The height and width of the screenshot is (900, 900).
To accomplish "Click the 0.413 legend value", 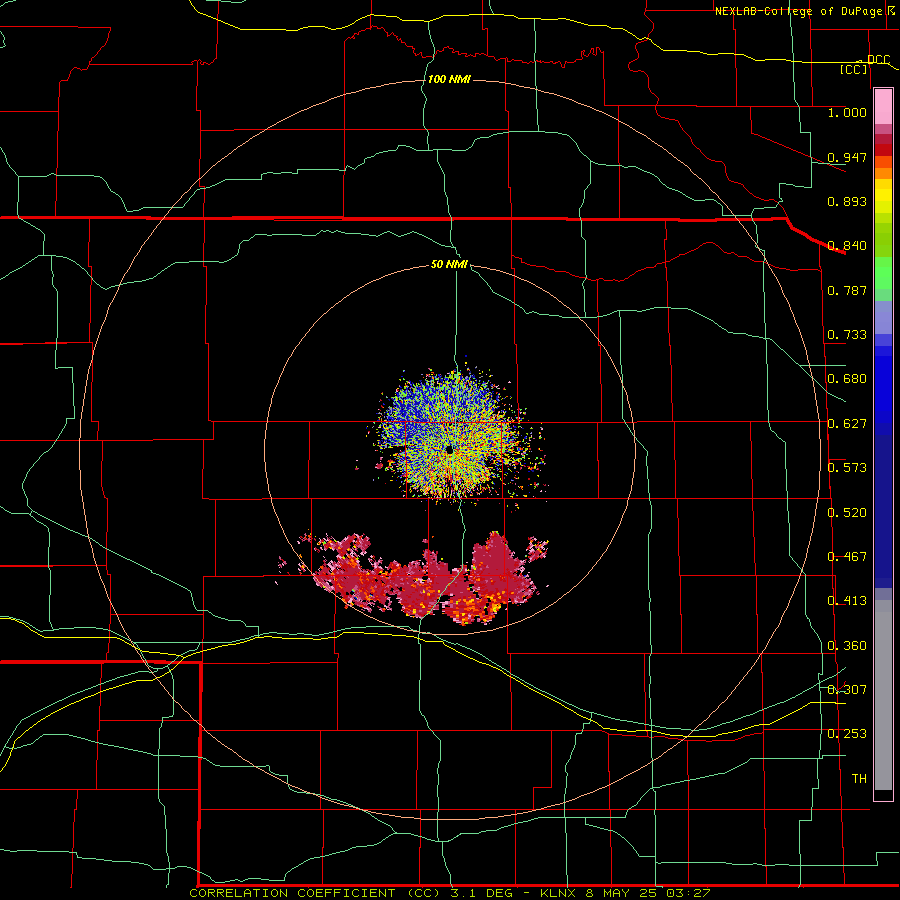I will click(847, 601).
